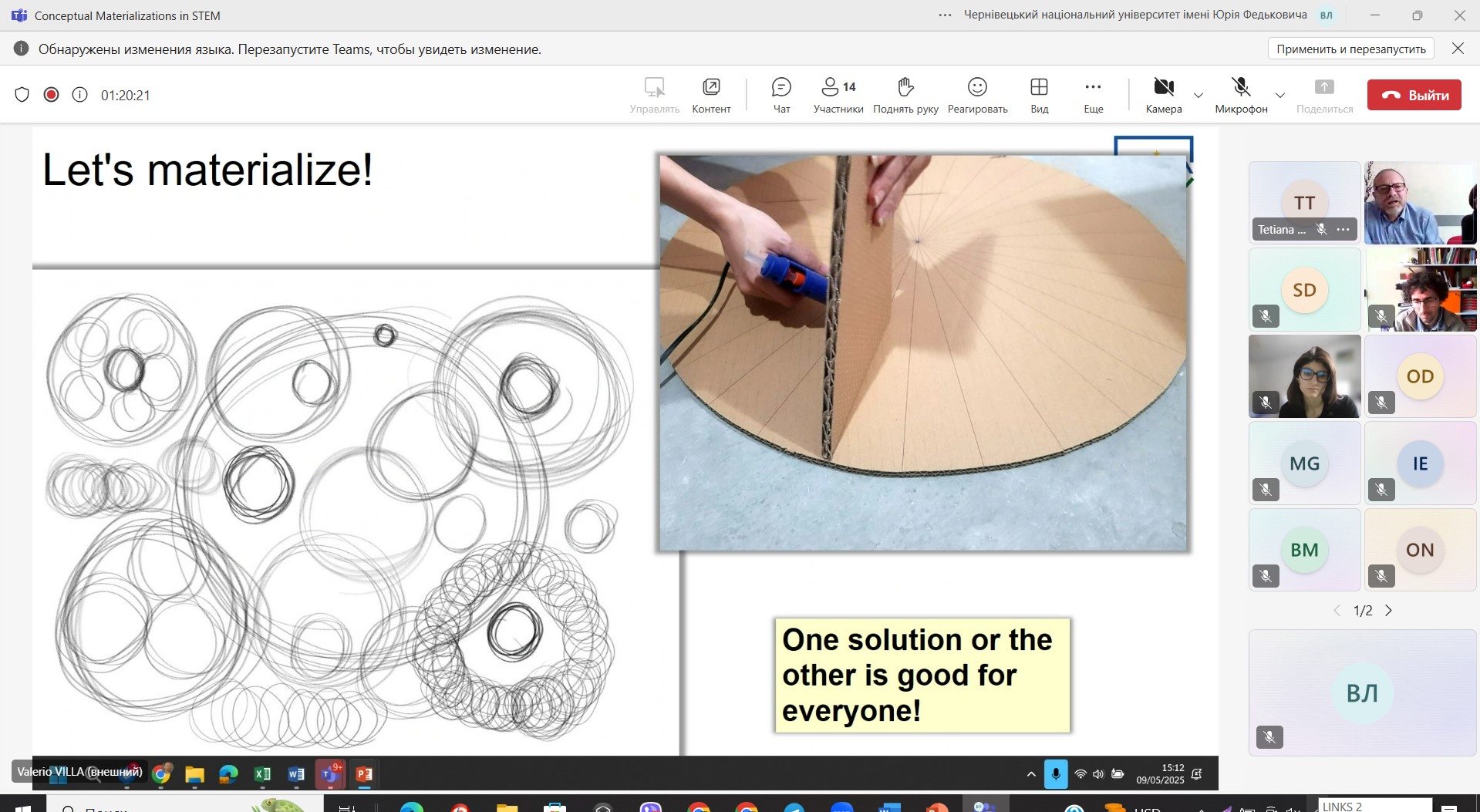The height and width of the screenshot is (812, 1480).
Task: Change the meeting View layout
Action: click(x=1039, y=95)
